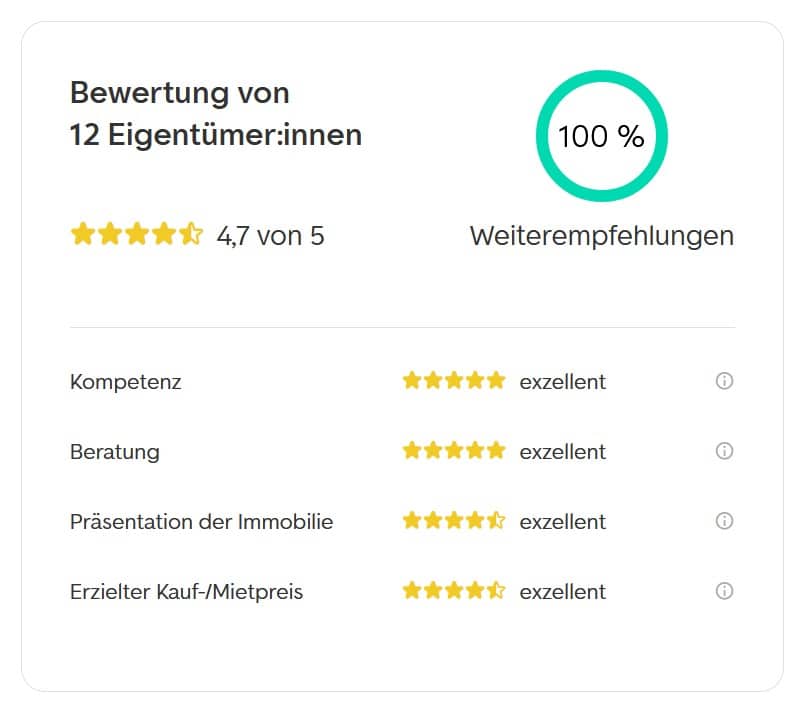Click exzellent text beside Erzielter Kauf-/Mietpreis
The width and height of the screenshot is (808, 709).
pyautogui.click(x=563, y=592)
